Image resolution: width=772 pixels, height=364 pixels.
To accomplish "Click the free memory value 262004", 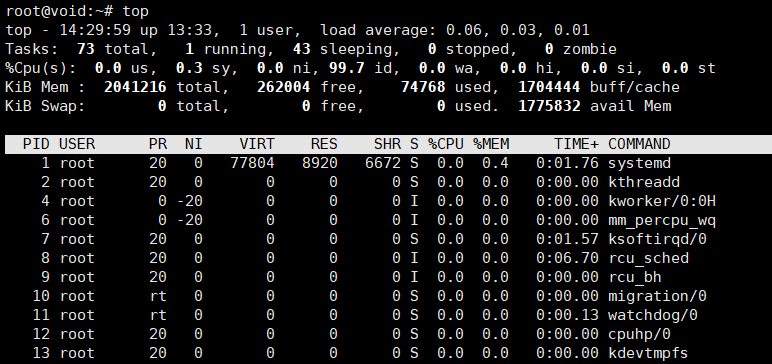I will click(284, 87).
